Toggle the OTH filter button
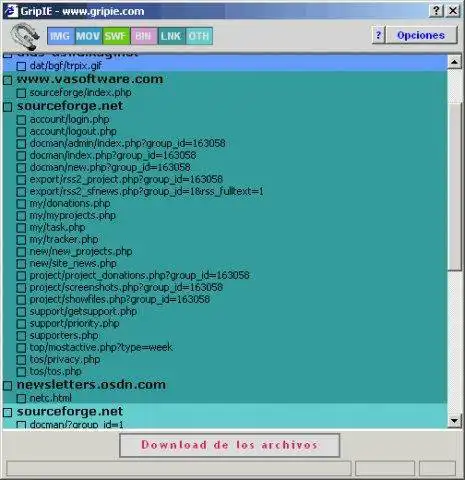The image size is (465, 480). (199, 36)
